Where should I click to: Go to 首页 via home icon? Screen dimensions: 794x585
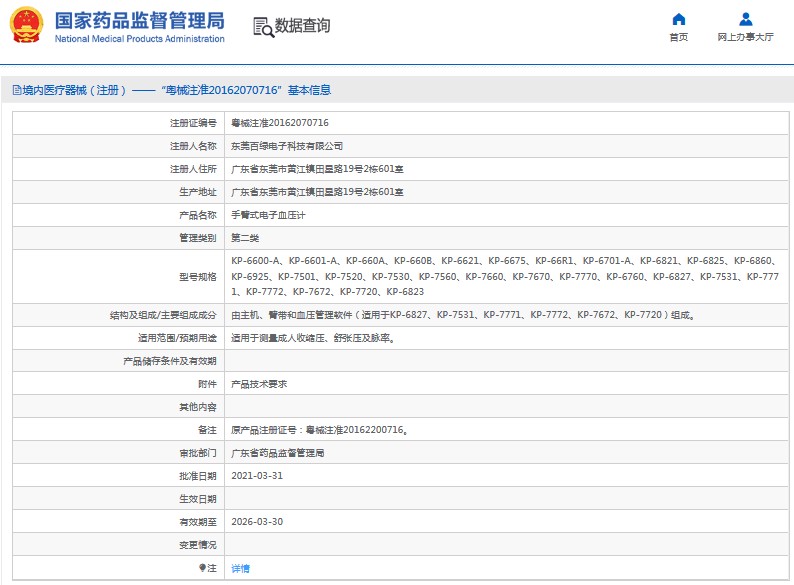click(x=679, y=20)
